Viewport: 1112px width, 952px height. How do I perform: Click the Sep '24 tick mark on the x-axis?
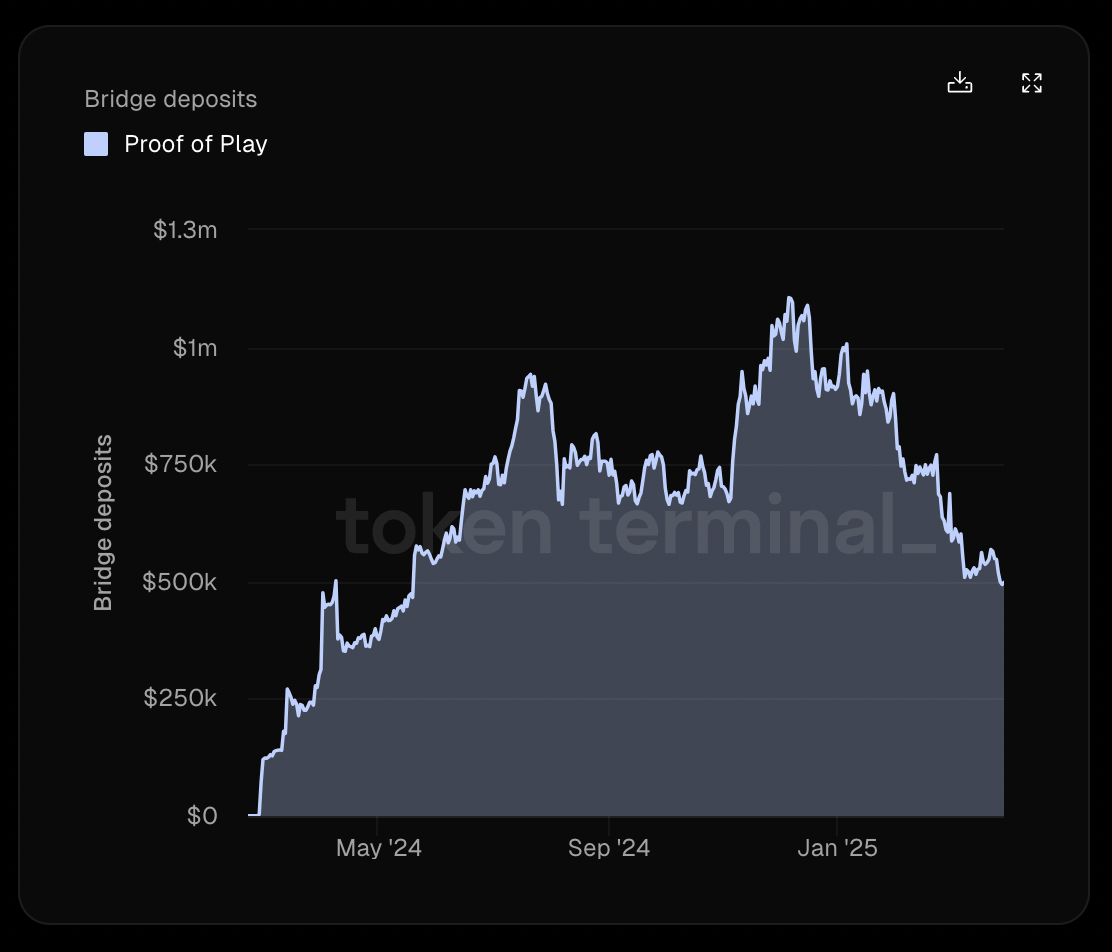pyautogui.click(x=609, y=825)
